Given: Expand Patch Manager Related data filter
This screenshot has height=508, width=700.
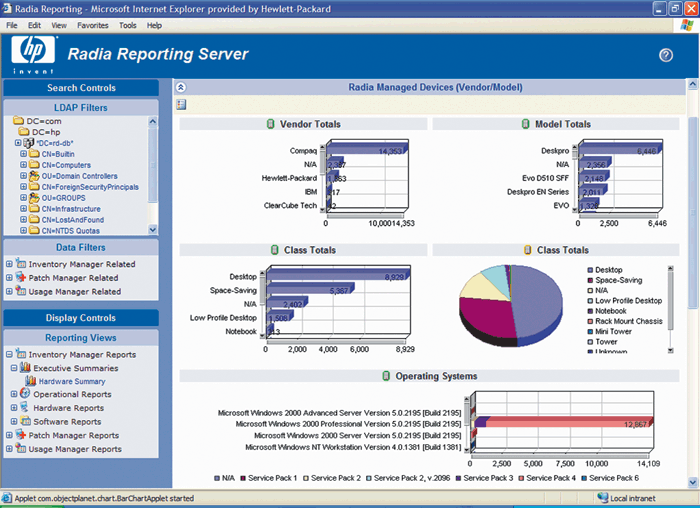Looking at the screenshot, I should coord(9,278).
